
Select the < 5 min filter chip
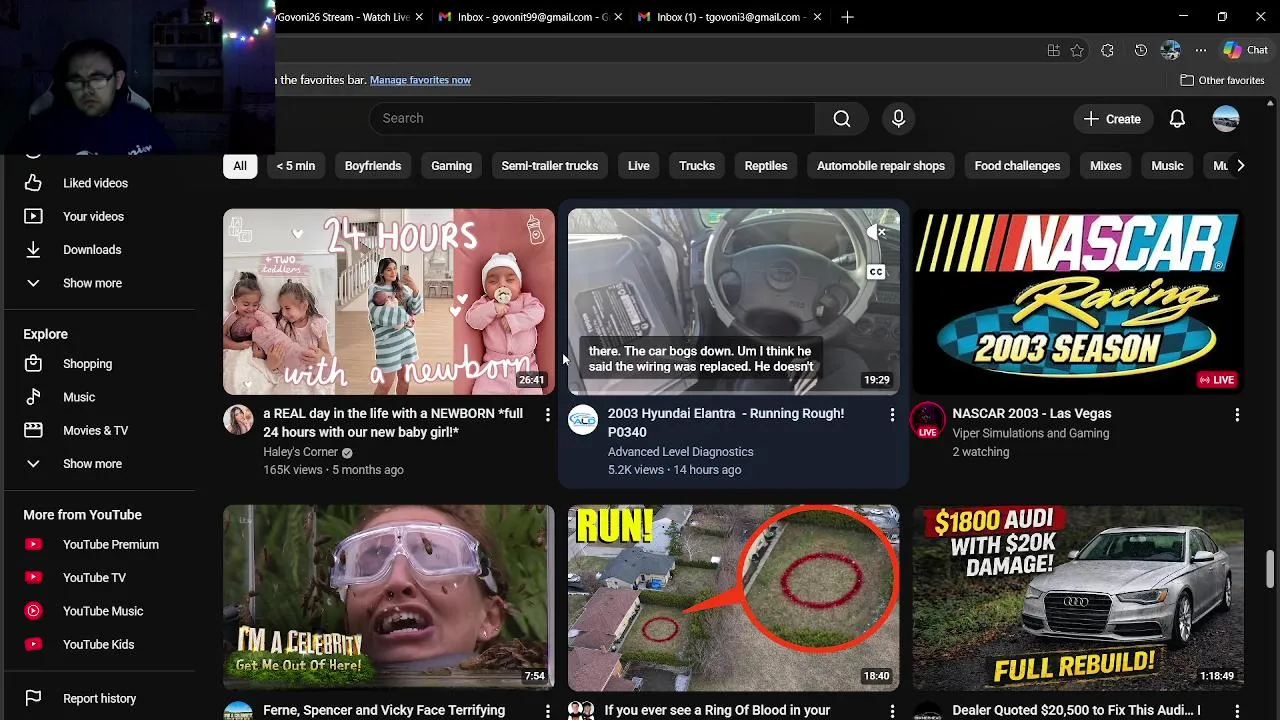pos(296,166)
